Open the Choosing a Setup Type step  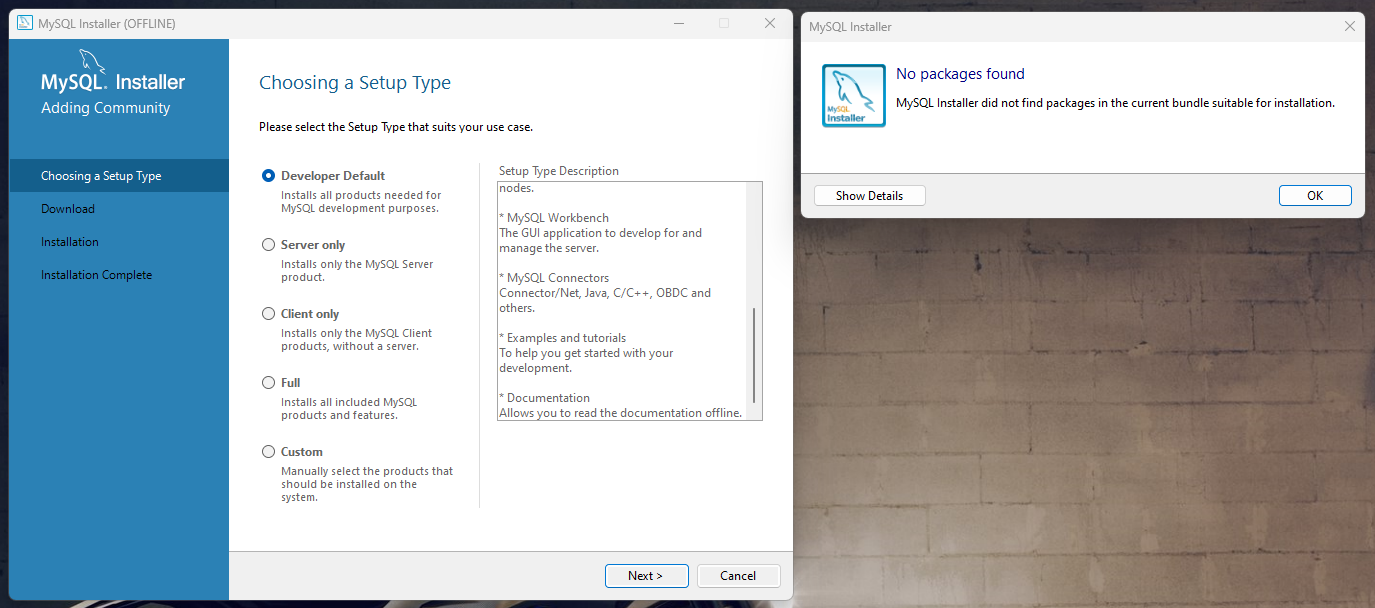coord(119,176)
